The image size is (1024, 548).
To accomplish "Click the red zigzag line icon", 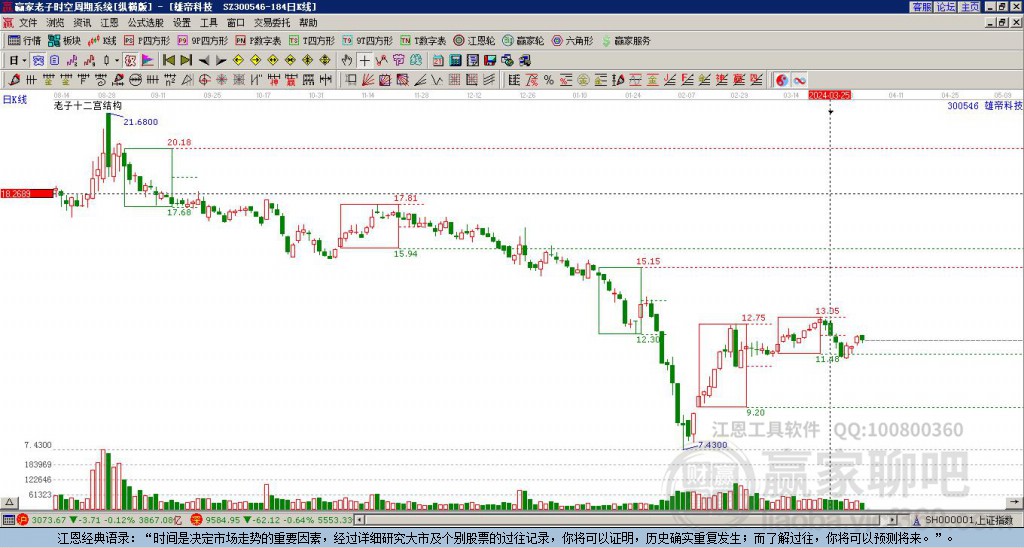I will [x=381, y=60].
